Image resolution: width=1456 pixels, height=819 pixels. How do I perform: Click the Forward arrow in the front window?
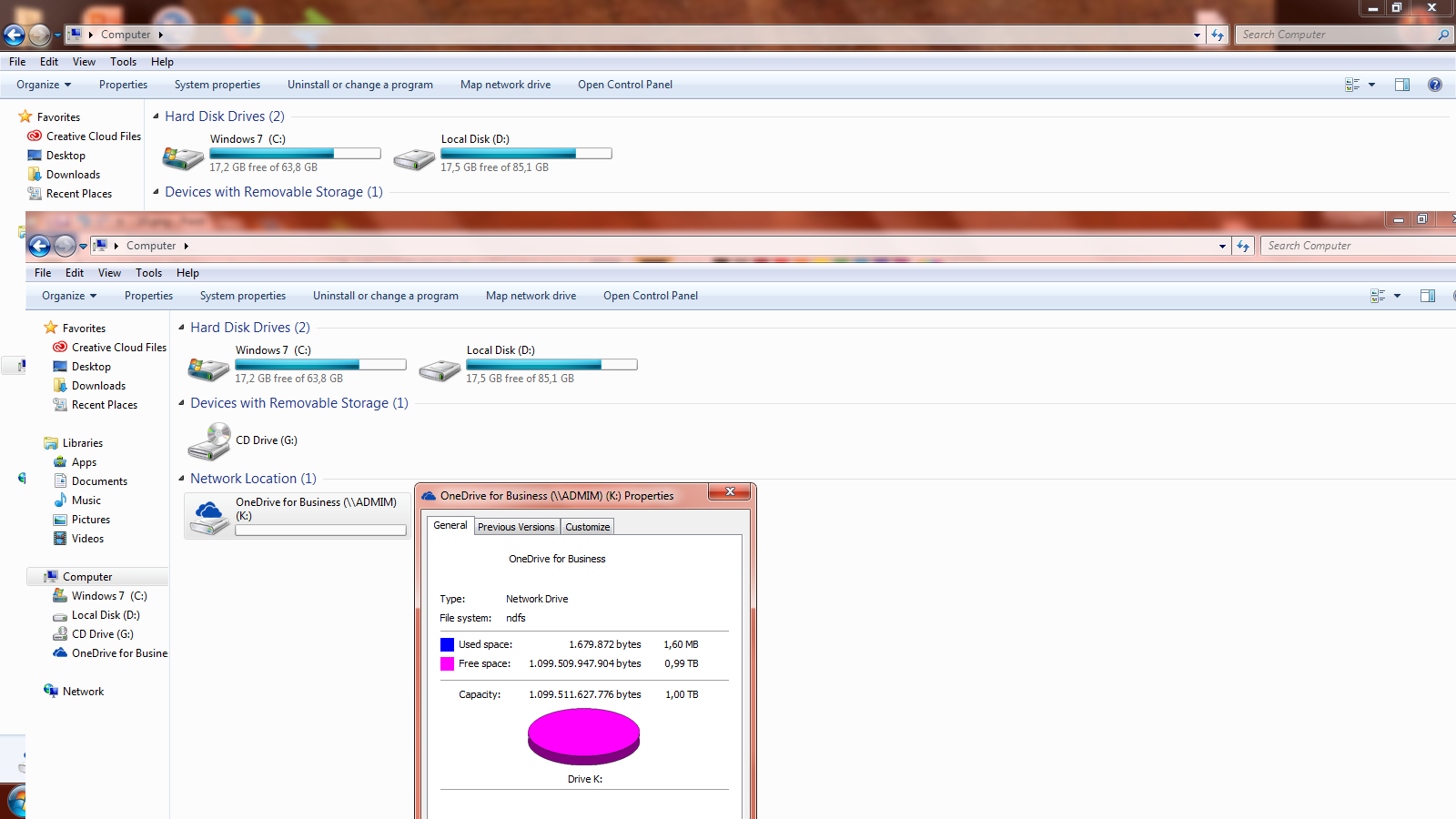point(65,246)
